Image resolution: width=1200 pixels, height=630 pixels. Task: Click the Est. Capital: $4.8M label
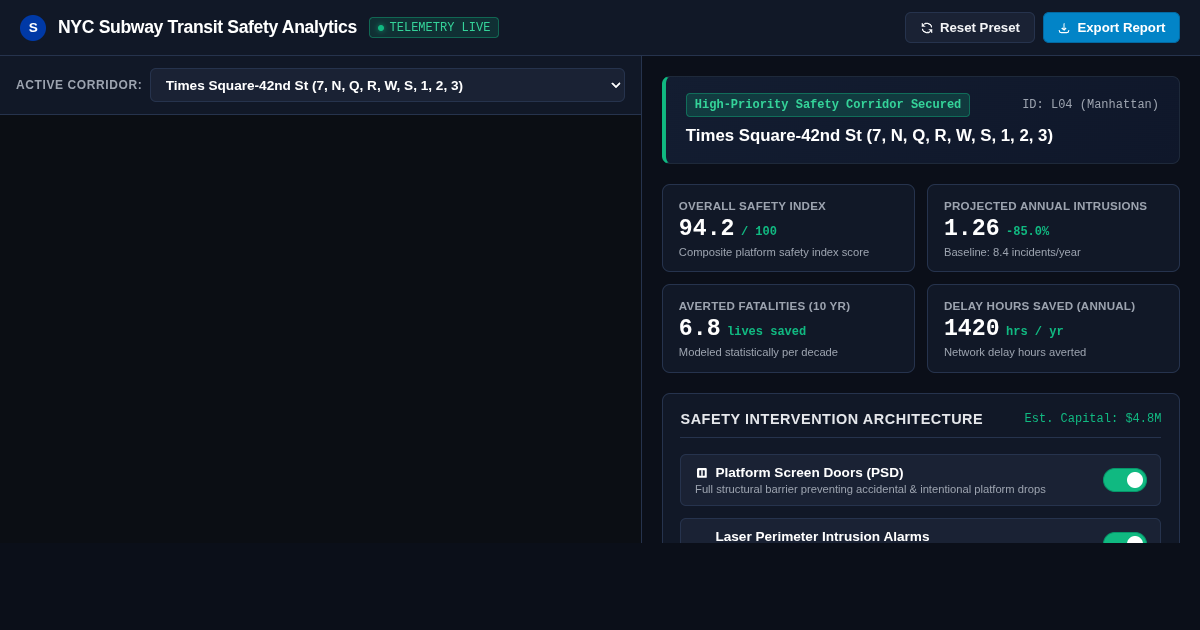coord(1093,419)
